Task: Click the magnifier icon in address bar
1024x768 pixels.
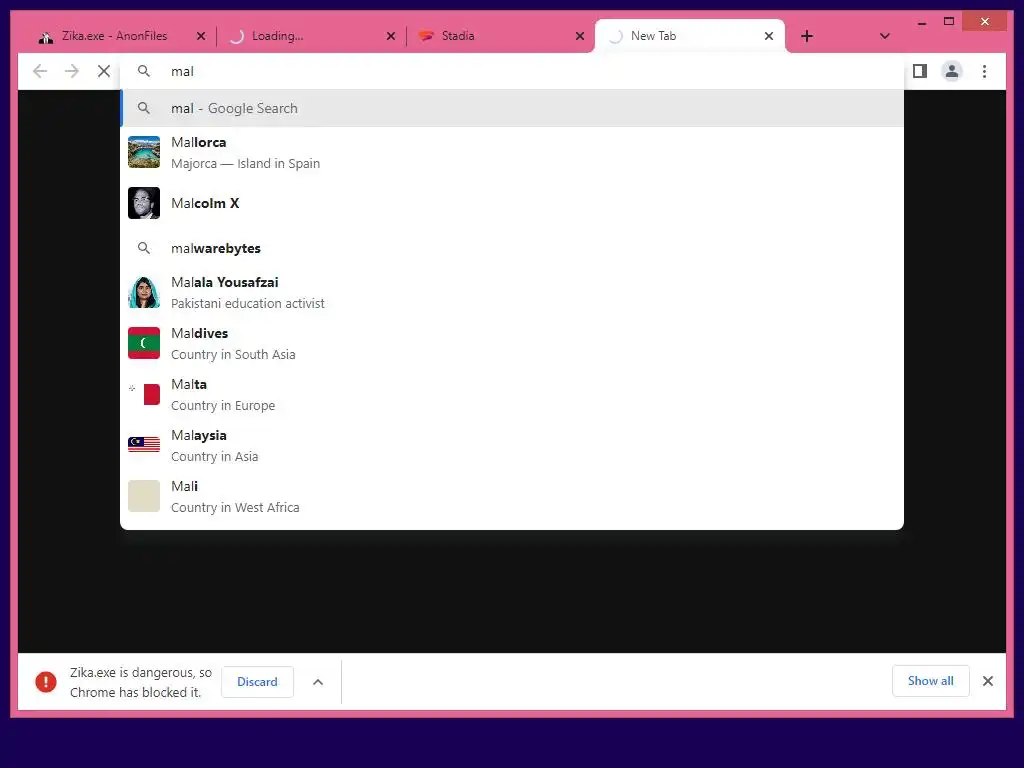Action: (144, 71)
